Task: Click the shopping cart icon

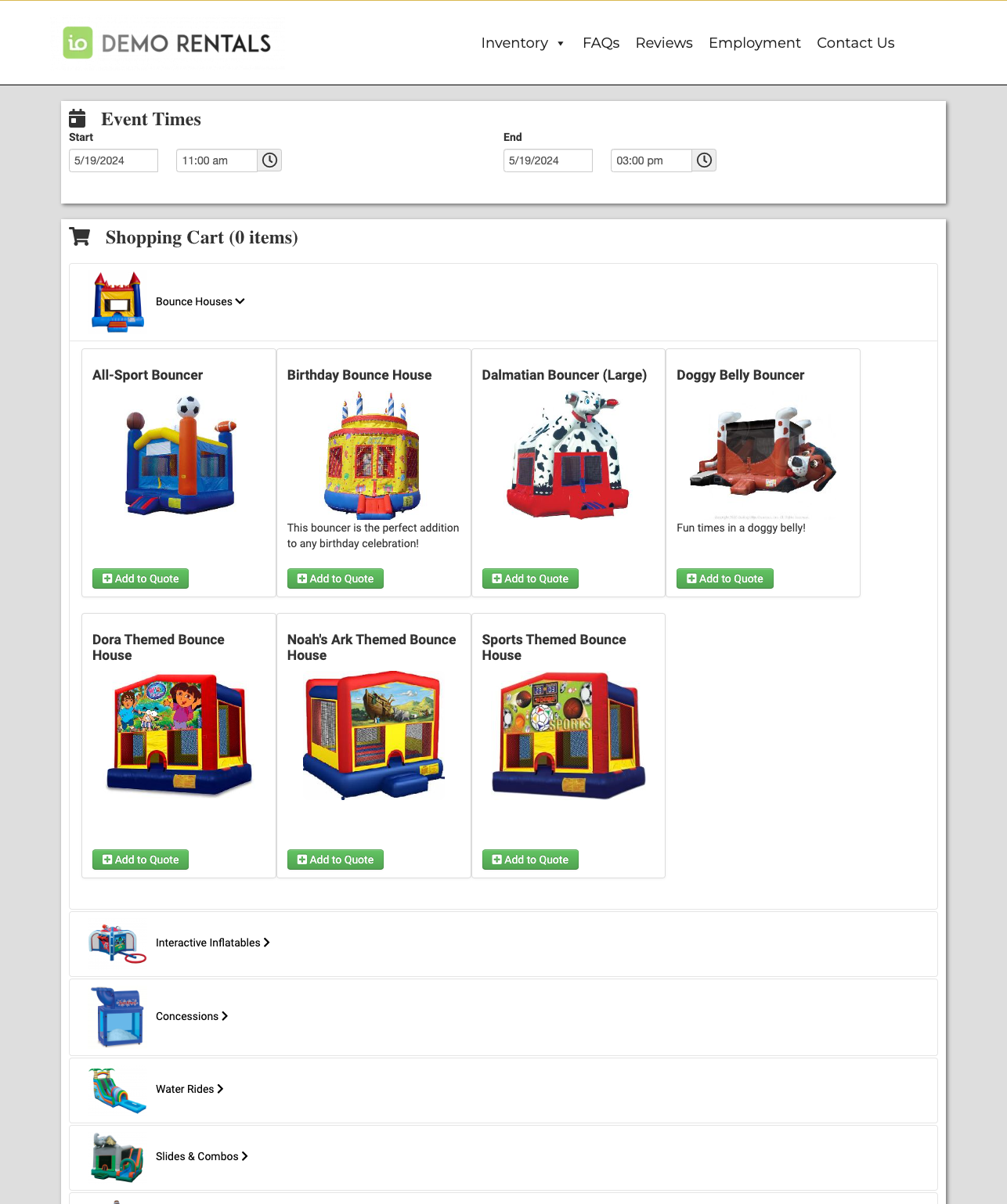Action: click(x=80, y=237)
